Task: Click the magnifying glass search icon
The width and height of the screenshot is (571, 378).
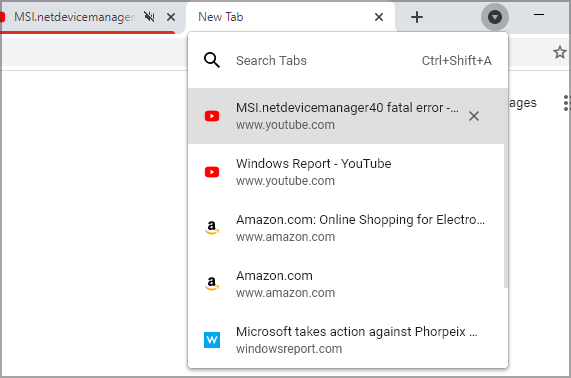Action: (x=212, y=60)
